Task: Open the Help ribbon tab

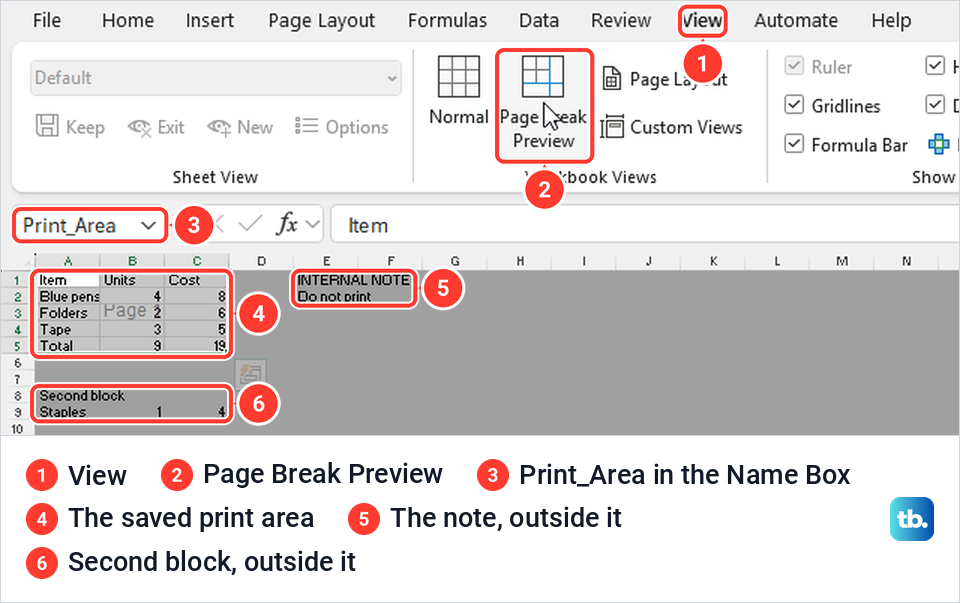Action: tap(891, 20)
